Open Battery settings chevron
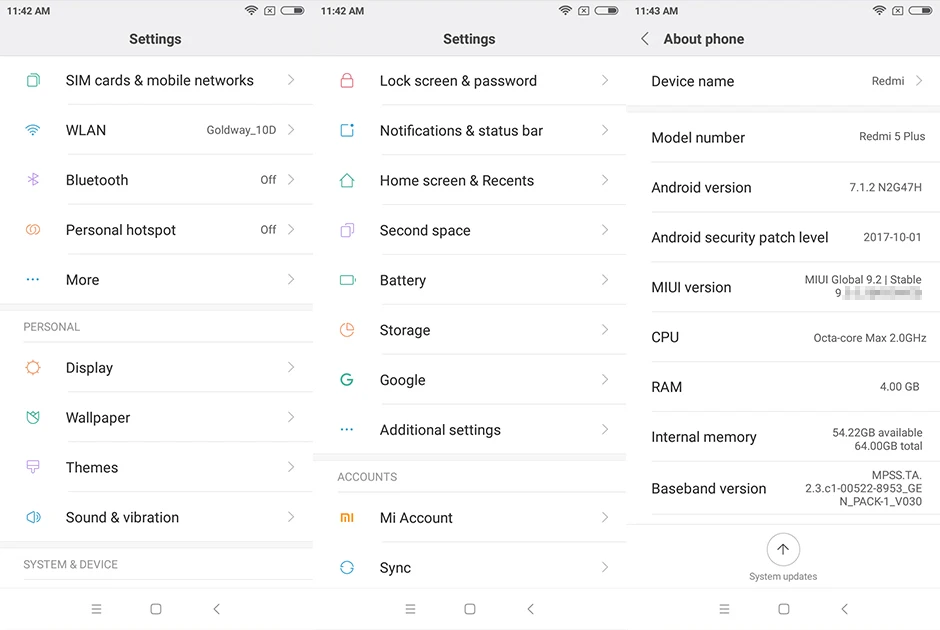This screenshot has width=940, height=630. (605, 279)
